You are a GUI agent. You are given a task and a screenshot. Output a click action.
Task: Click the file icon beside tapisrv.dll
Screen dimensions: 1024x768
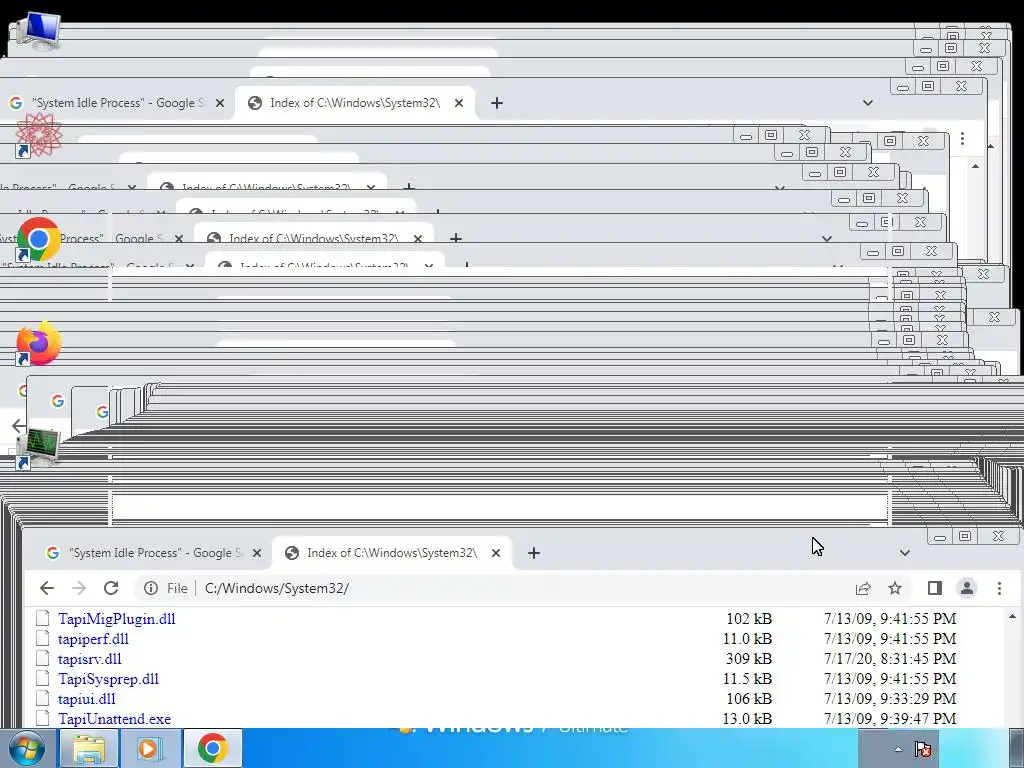point(43,658)
